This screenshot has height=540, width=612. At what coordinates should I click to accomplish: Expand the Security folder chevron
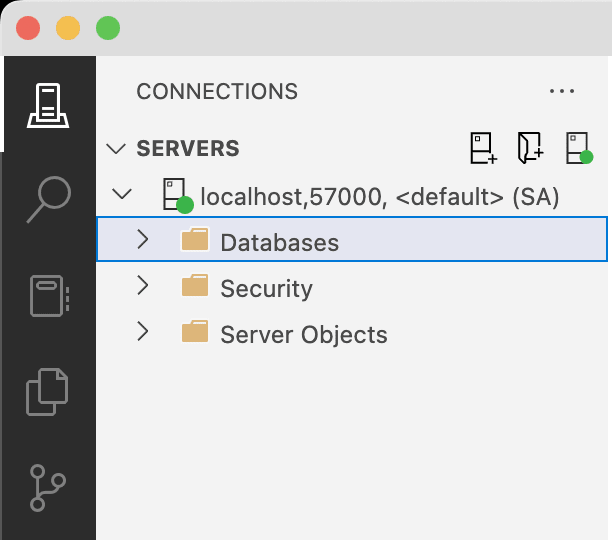click(x=143, y=285)
